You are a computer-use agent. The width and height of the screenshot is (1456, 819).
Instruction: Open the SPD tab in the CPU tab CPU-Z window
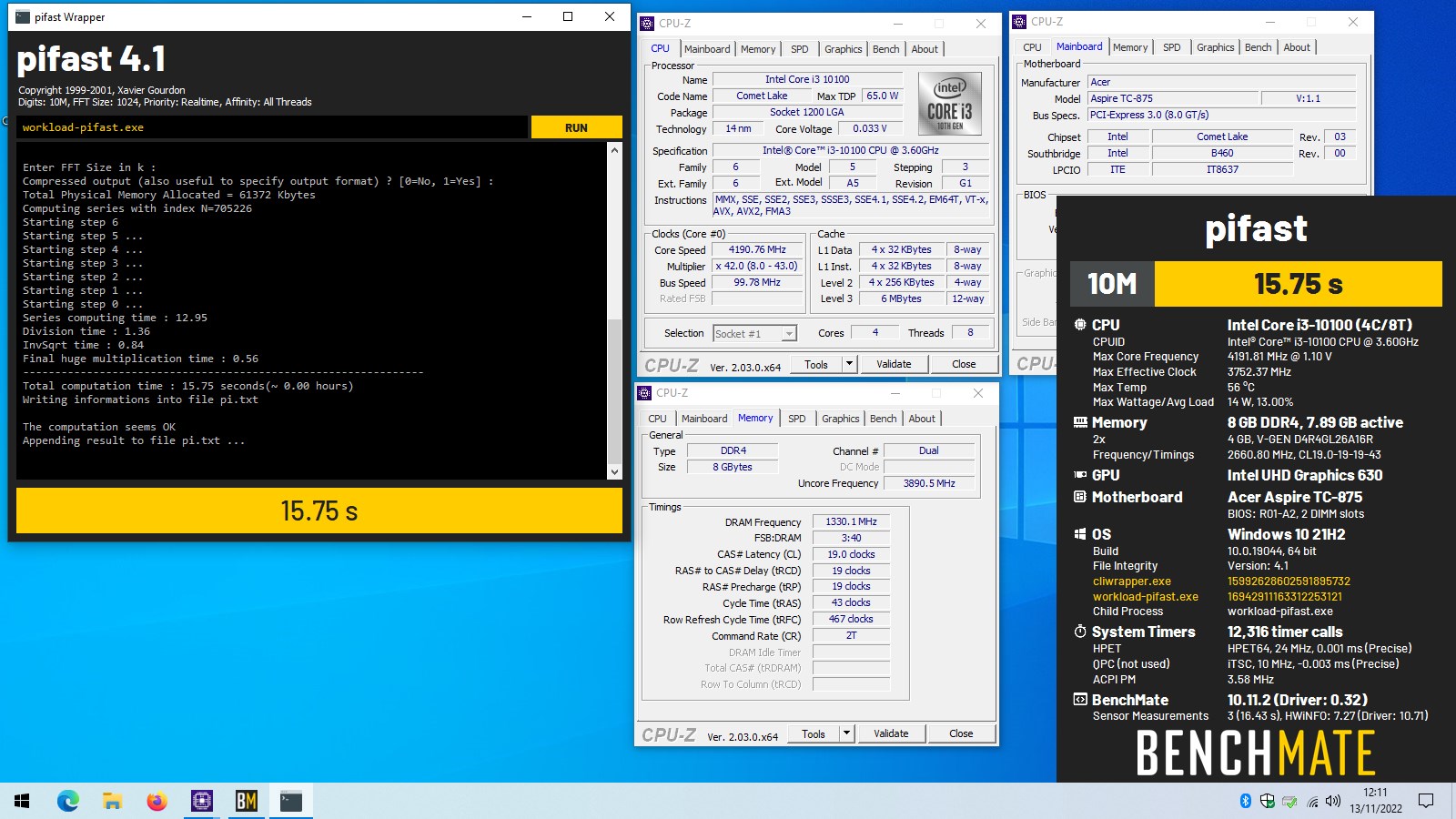(x=799, y=49)
